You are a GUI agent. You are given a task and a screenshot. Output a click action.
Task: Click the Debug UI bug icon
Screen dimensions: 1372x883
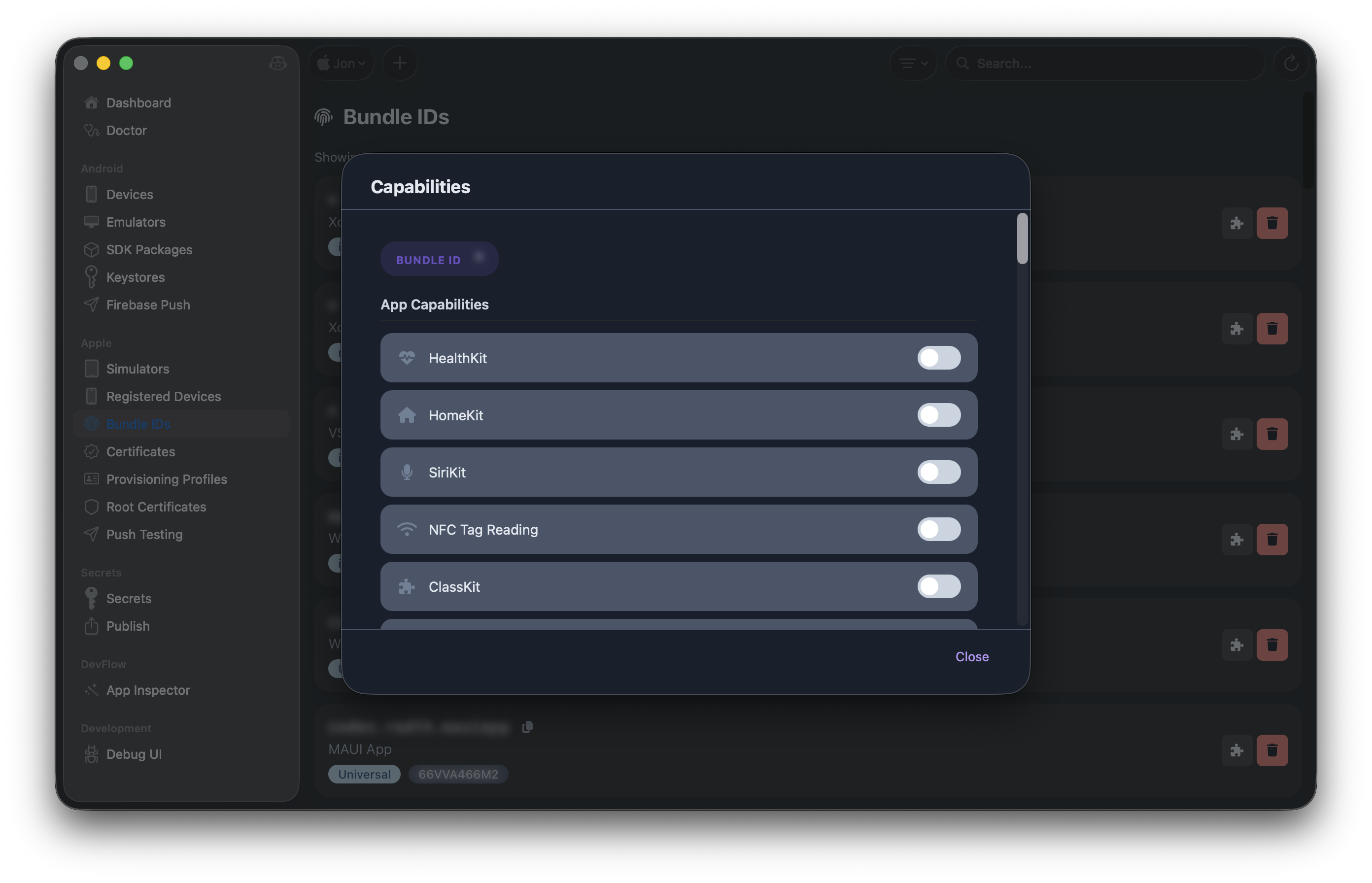click(91, 754)
